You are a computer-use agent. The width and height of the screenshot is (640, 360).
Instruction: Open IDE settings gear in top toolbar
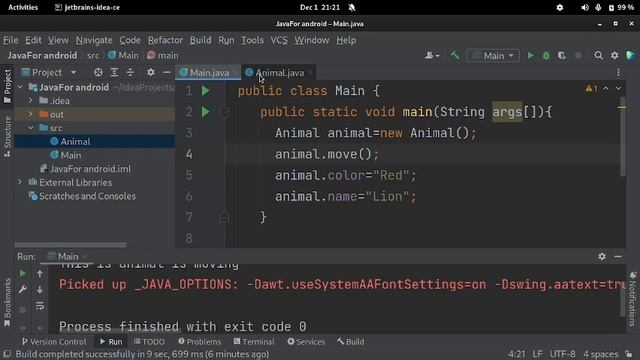point(614,56)
